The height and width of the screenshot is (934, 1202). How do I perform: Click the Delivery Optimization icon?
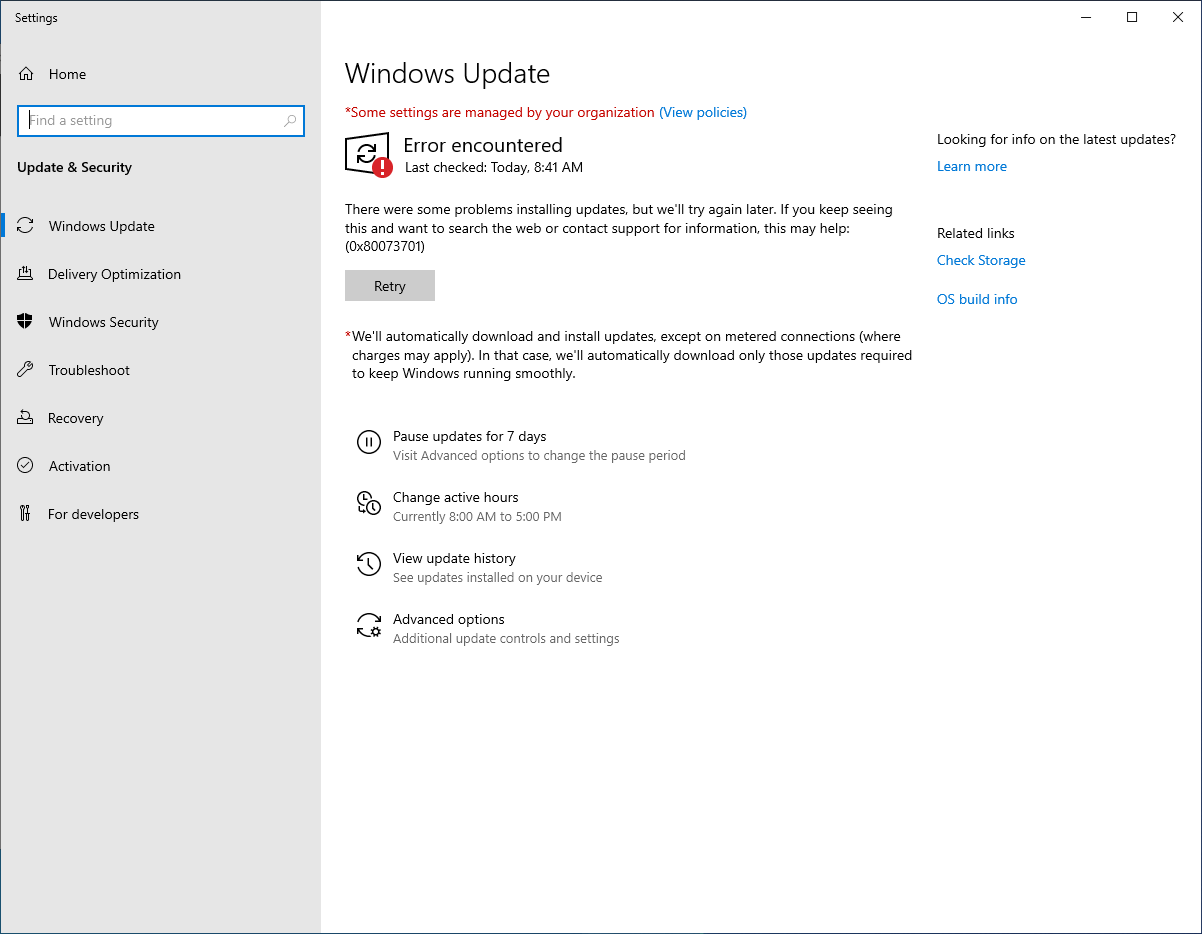[x=26, y=274]
